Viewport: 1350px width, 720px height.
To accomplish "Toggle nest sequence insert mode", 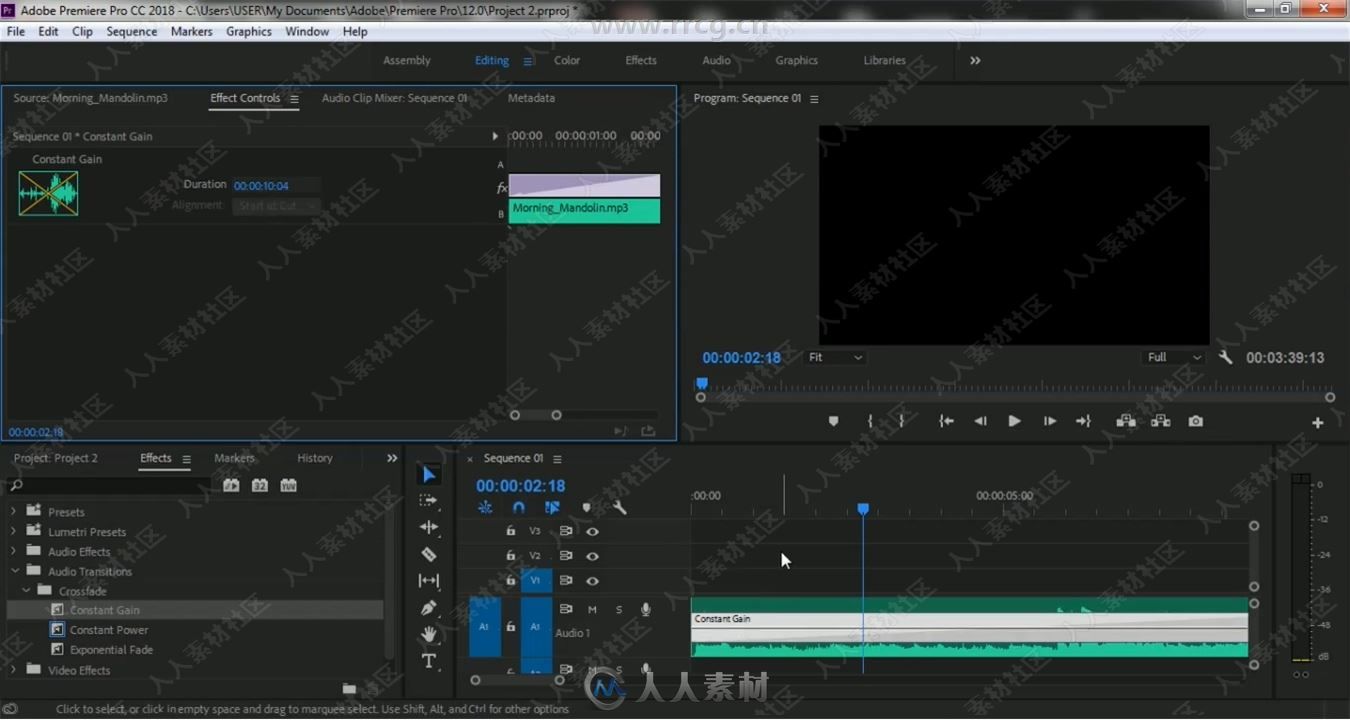I will pos(485,508).
